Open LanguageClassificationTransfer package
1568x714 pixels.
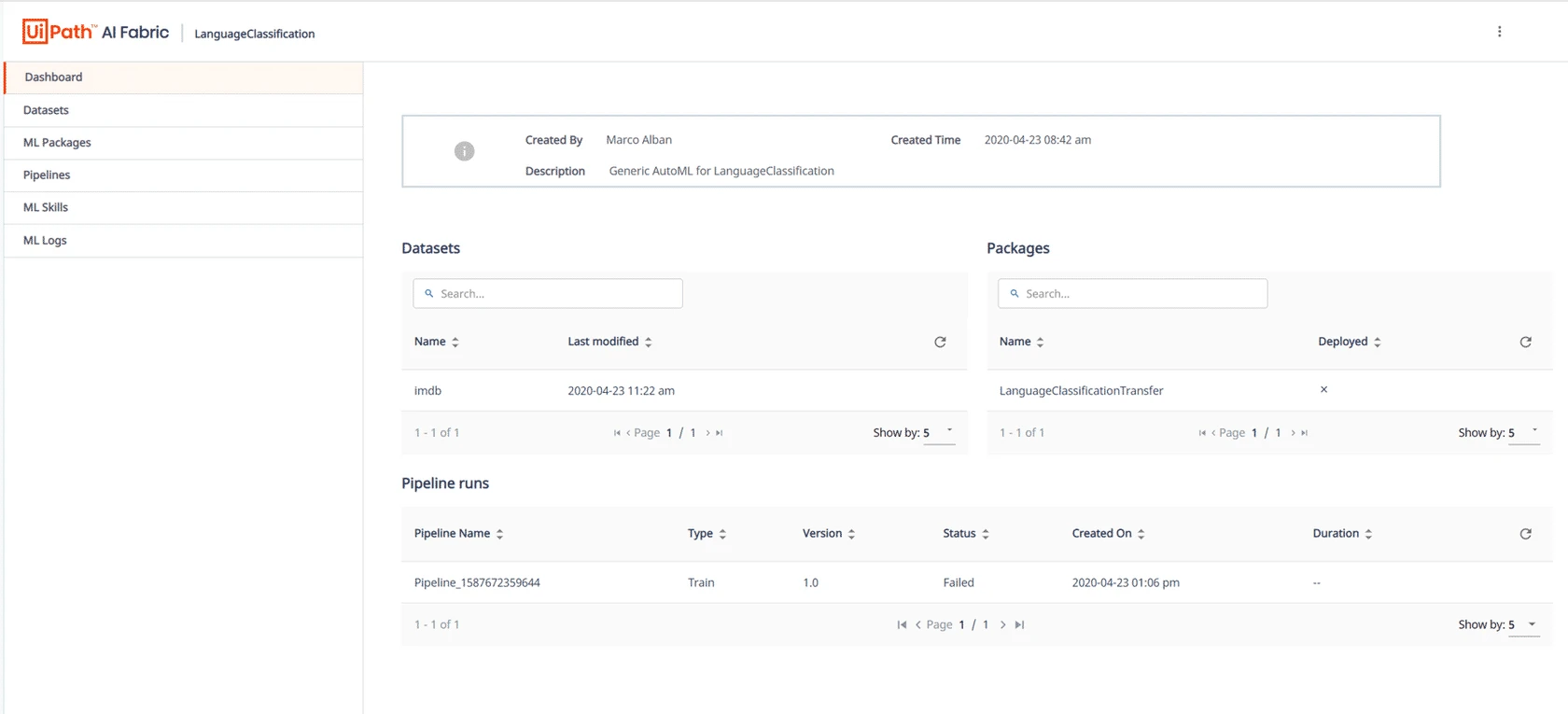coord(1081,391)
